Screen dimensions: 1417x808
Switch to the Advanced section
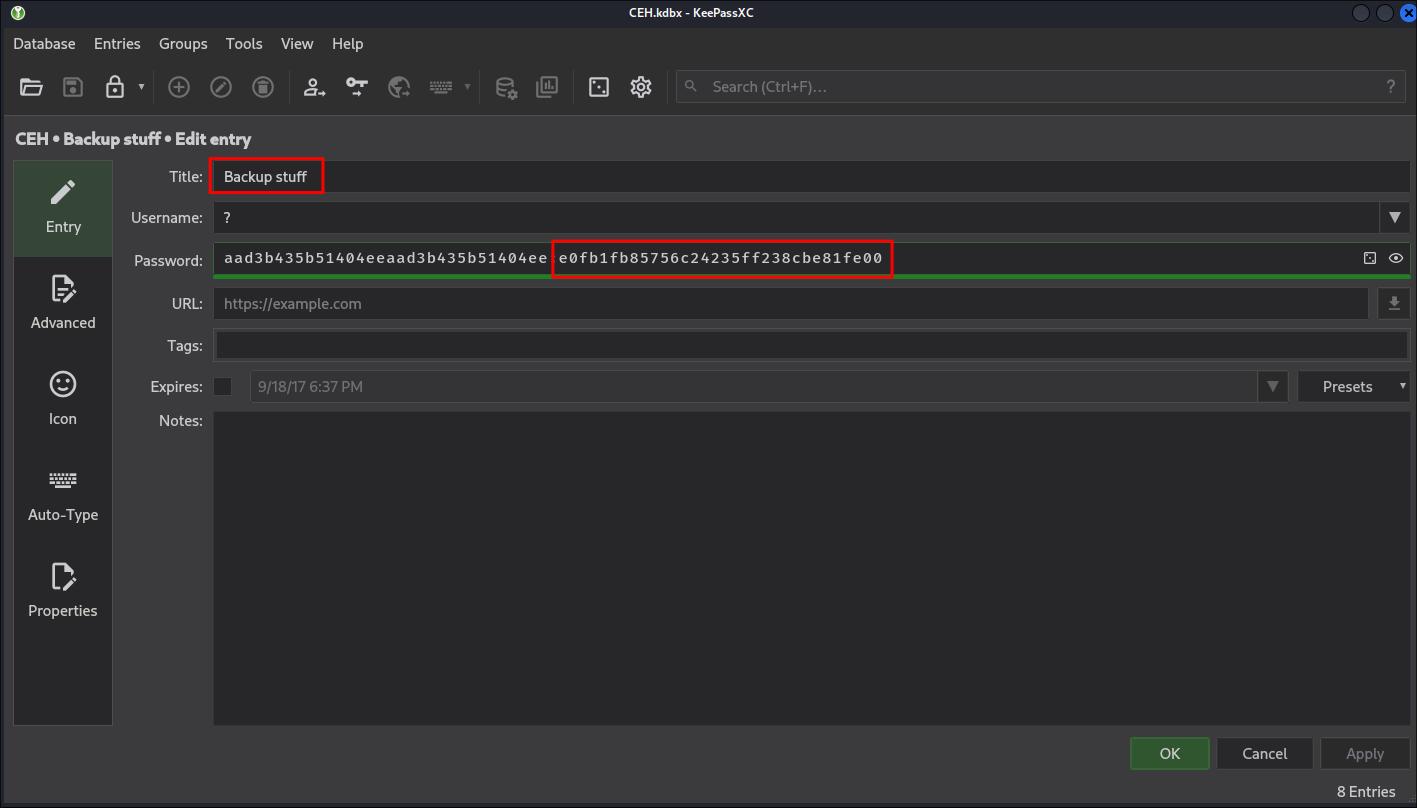coord(63,304)
